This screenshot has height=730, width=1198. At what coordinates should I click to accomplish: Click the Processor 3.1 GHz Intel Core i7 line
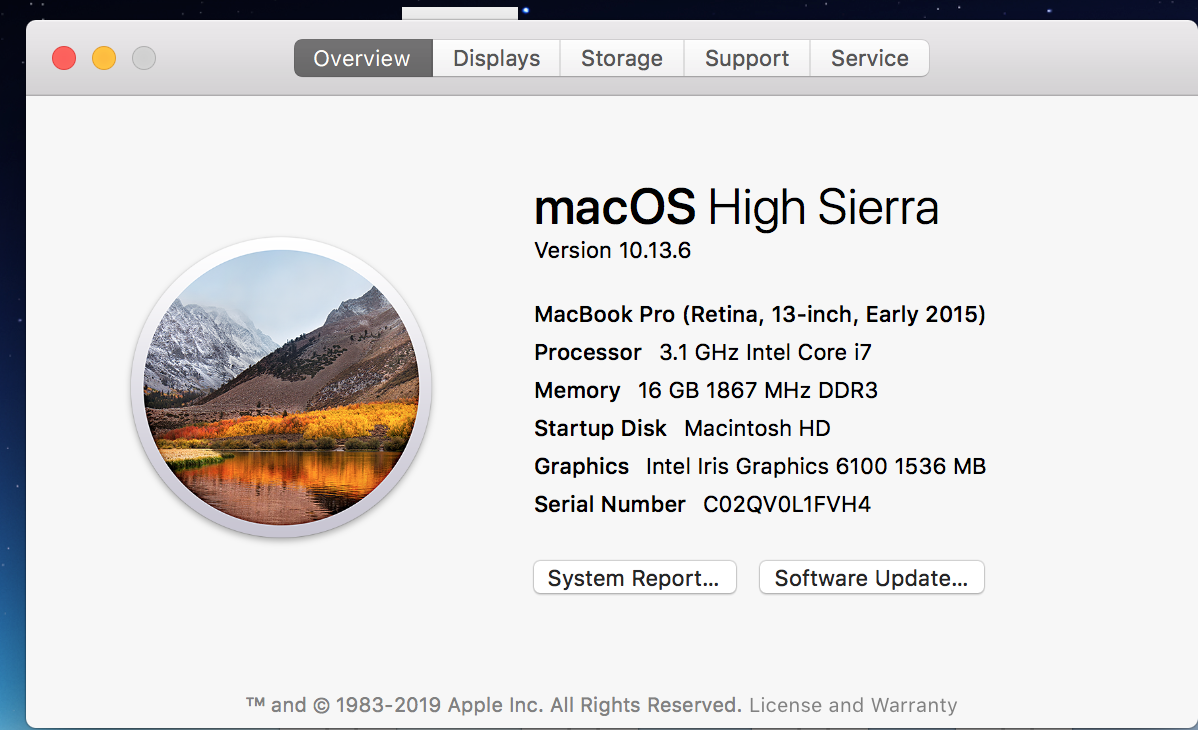tap(703, 352)
